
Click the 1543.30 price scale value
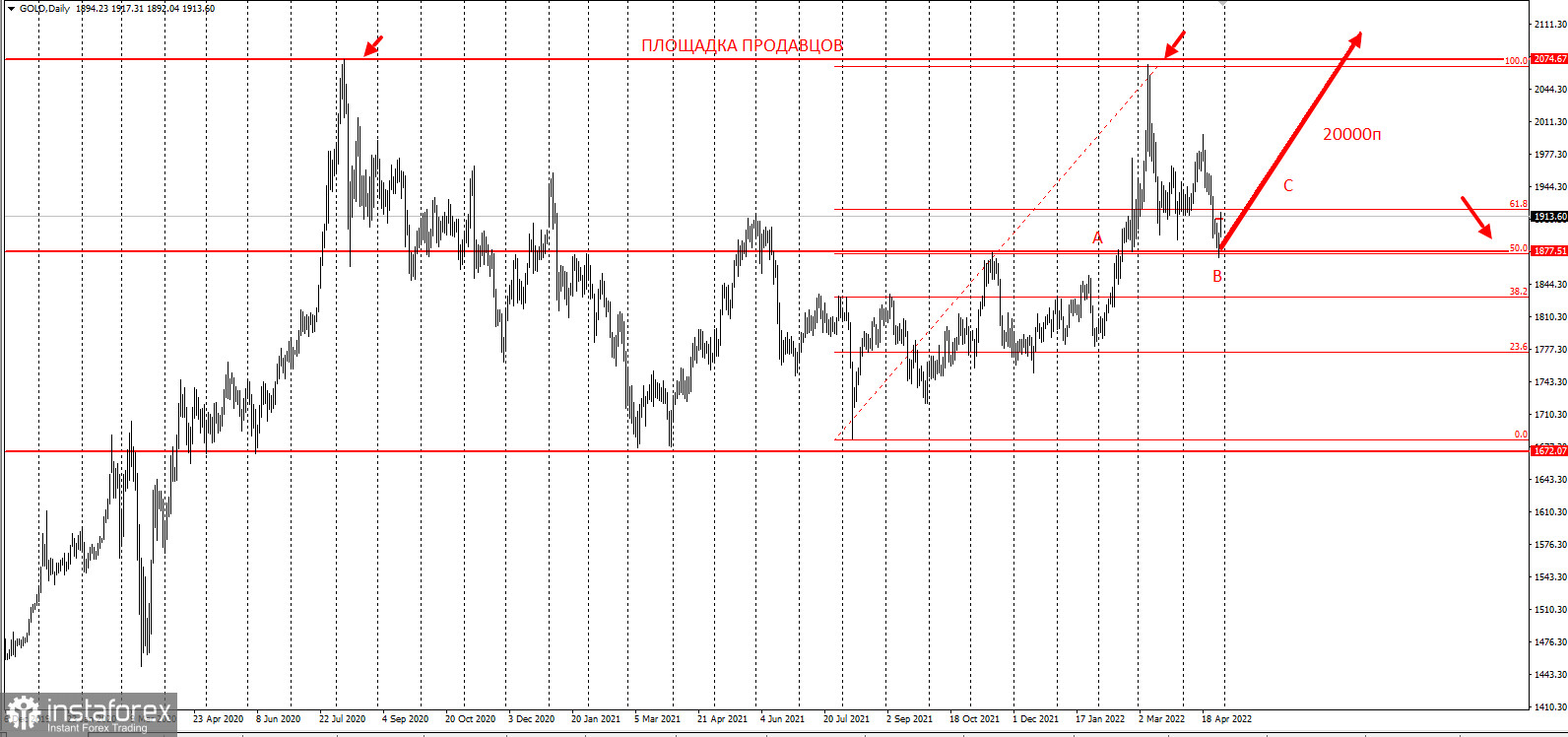(1550, 577)
